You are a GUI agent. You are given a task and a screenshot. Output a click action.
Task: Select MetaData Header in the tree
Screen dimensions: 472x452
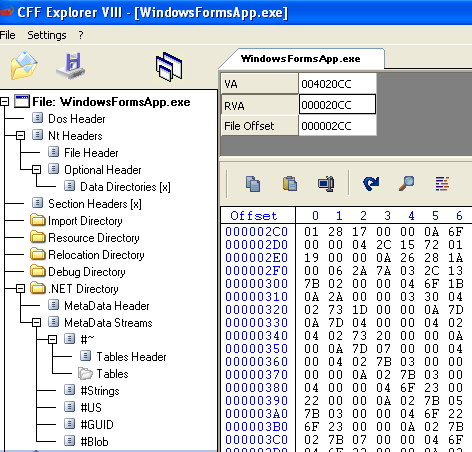[107, 306]
